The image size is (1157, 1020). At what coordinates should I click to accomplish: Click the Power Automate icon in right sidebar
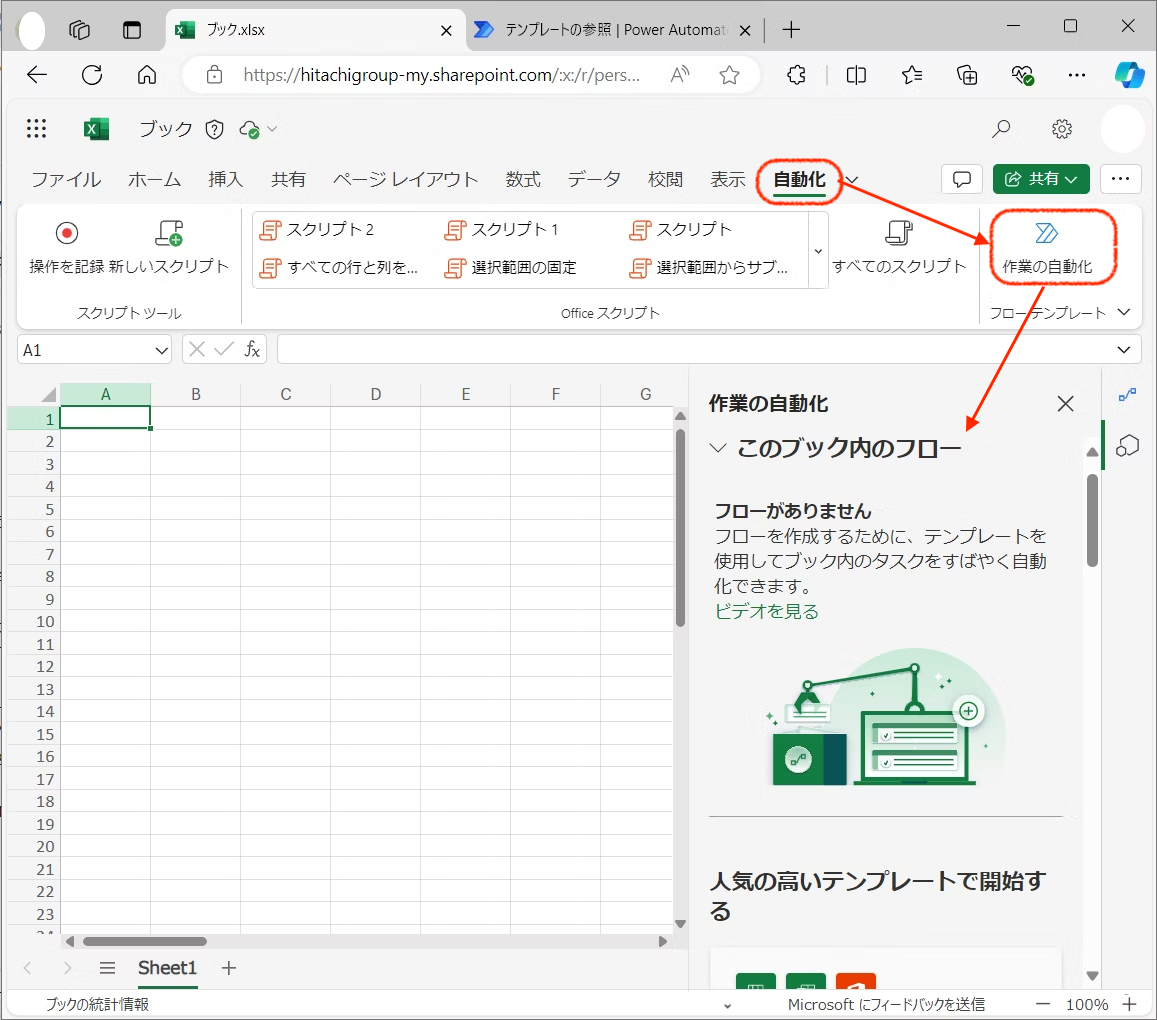(x=1127, y=396)
